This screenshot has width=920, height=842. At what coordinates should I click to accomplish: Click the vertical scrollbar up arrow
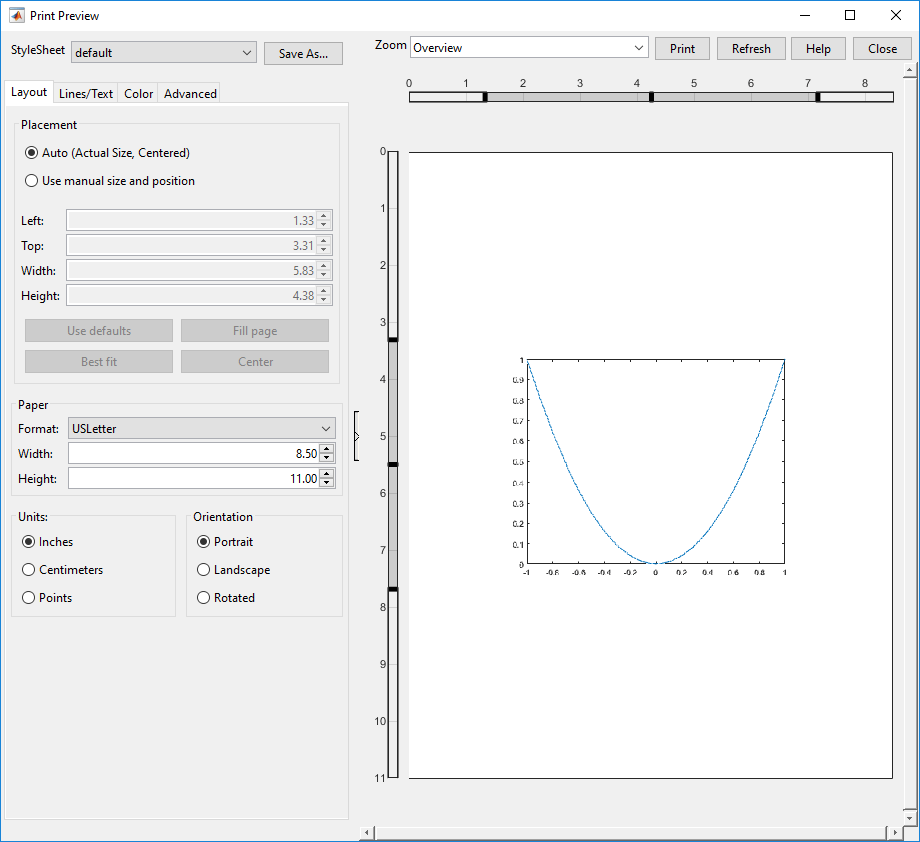click(x=909, y=70)
